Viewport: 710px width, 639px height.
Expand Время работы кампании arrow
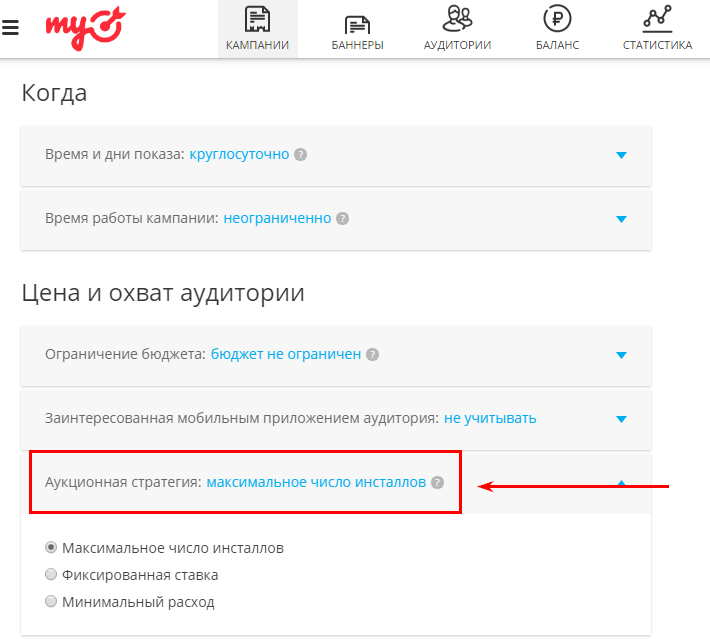[621, 219]
